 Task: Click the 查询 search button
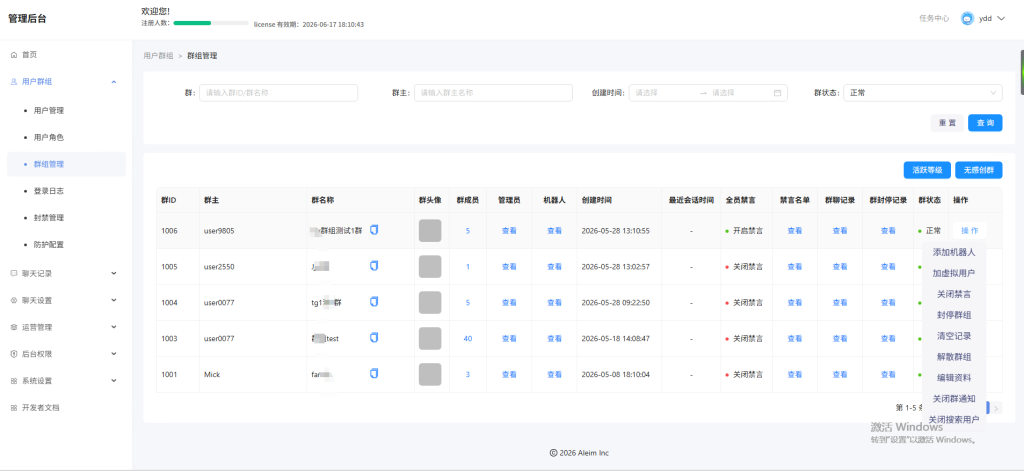click(985, 123)
